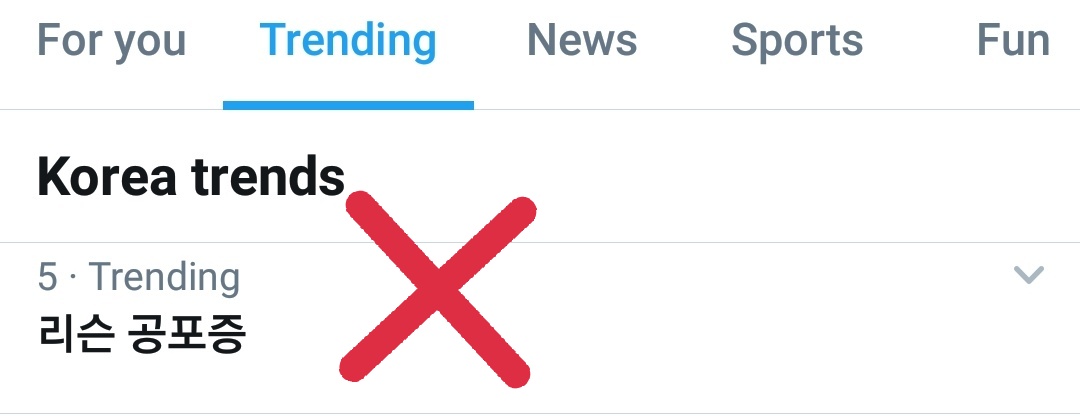Open the News tab
Screen dimensions: 1080x417
(582, 40)
